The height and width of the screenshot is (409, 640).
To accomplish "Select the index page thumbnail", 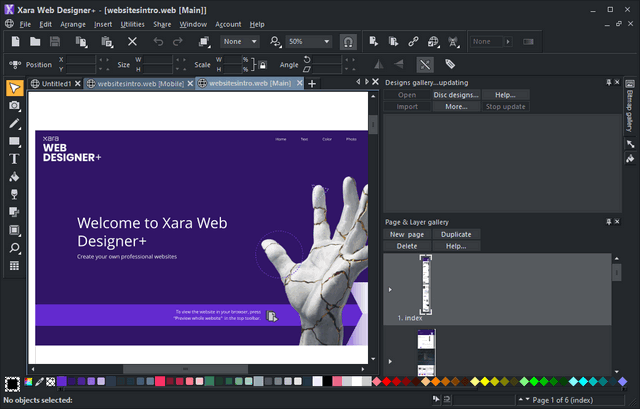I will point(426,284).
